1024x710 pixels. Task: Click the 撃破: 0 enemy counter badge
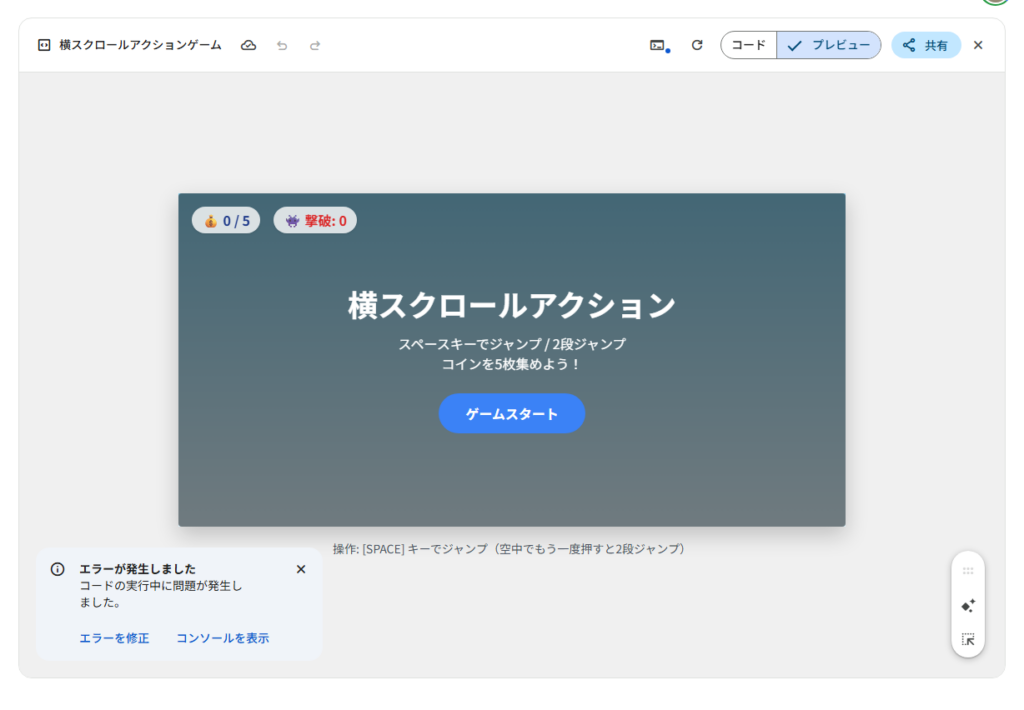[x=315, y=221]
